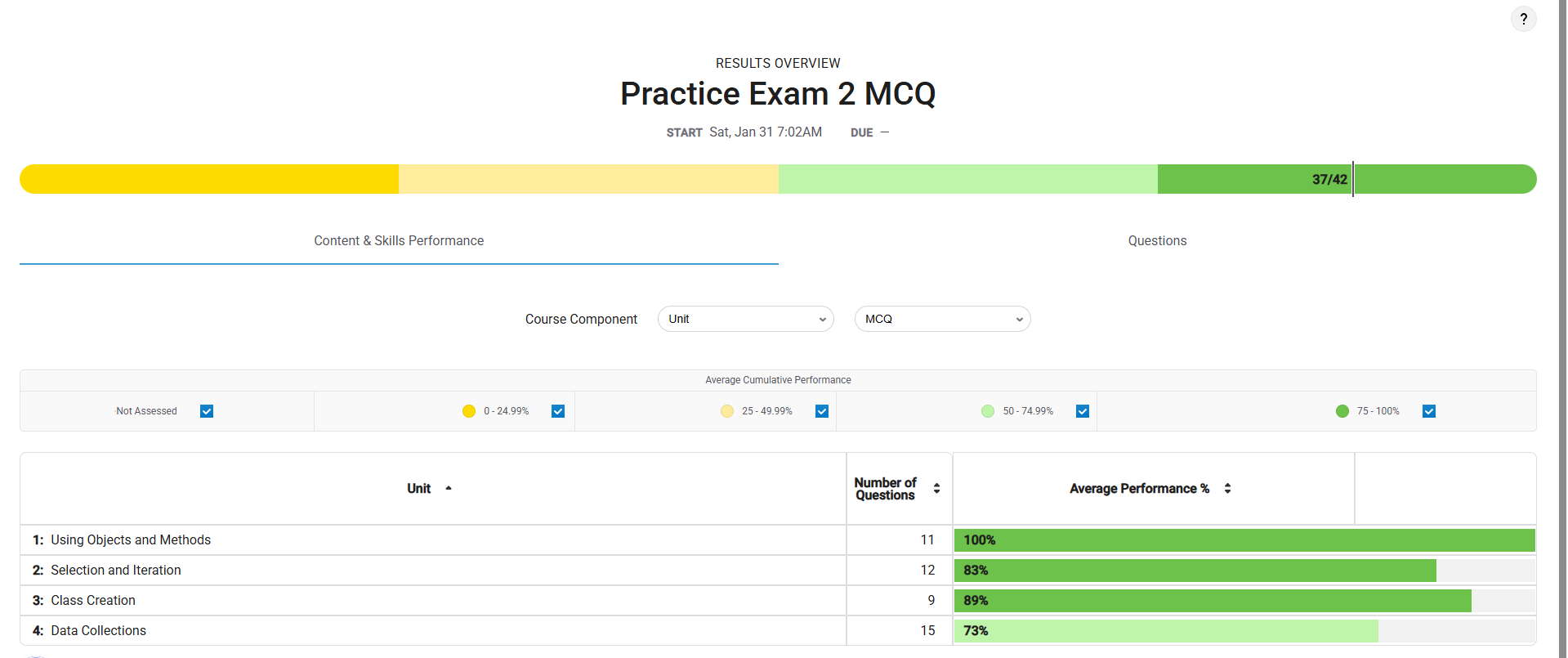Open the Unit course component dropdown

click(745, 319)
